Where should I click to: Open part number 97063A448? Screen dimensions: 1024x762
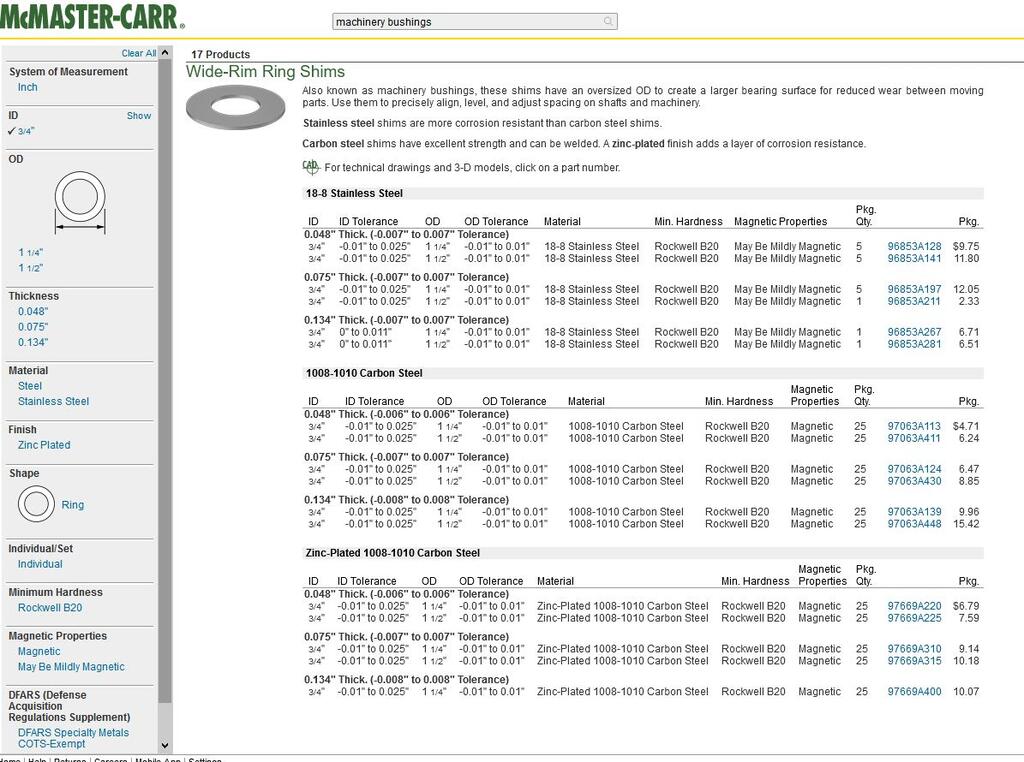914,524
